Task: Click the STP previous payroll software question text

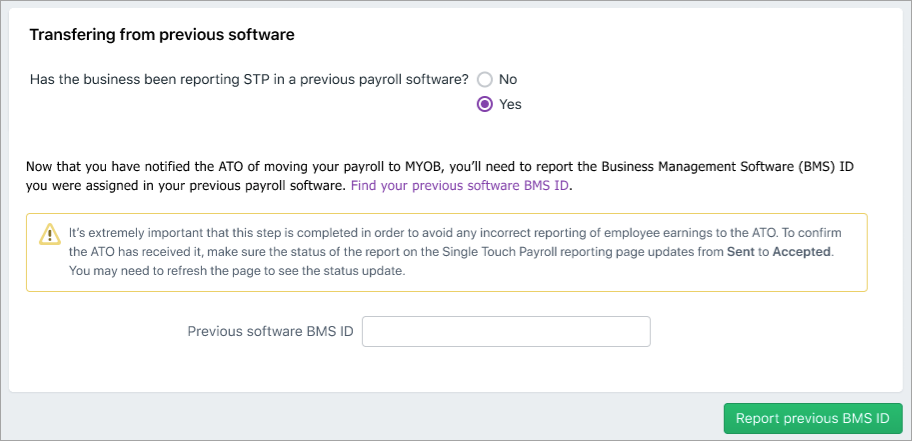Action: coord(249,79)
